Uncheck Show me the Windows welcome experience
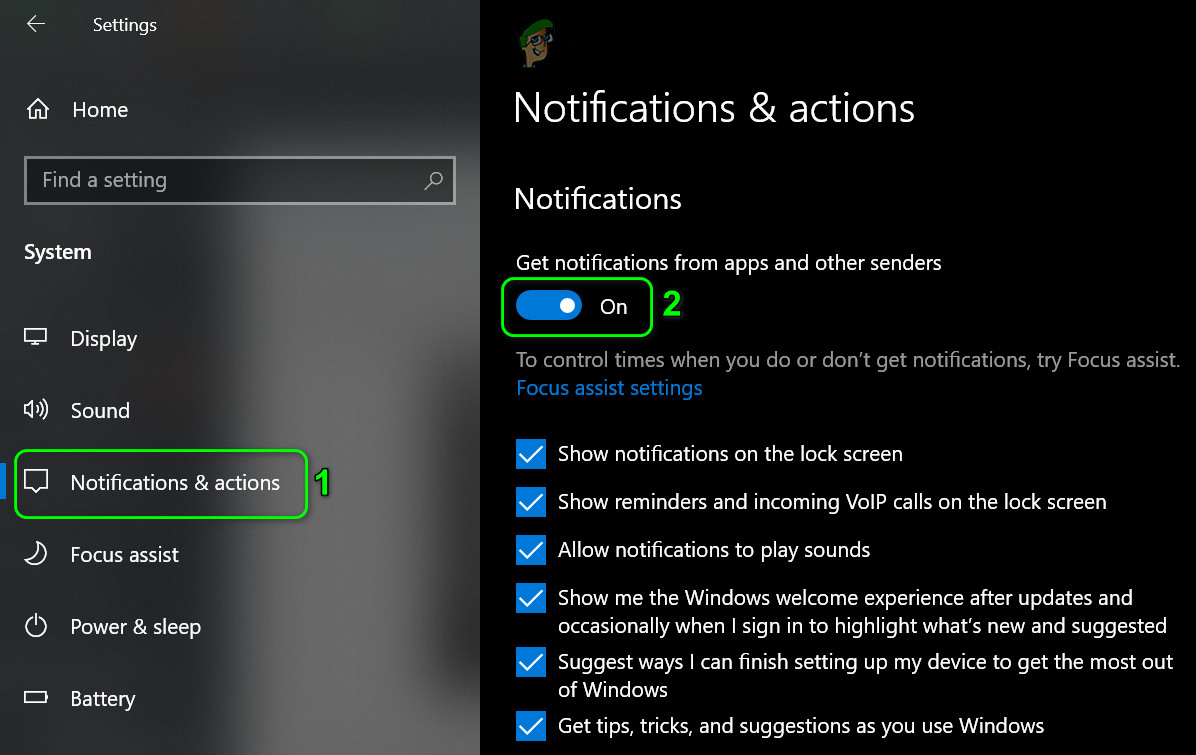The height and width of the screenshot is (755, 1196). 531,598
